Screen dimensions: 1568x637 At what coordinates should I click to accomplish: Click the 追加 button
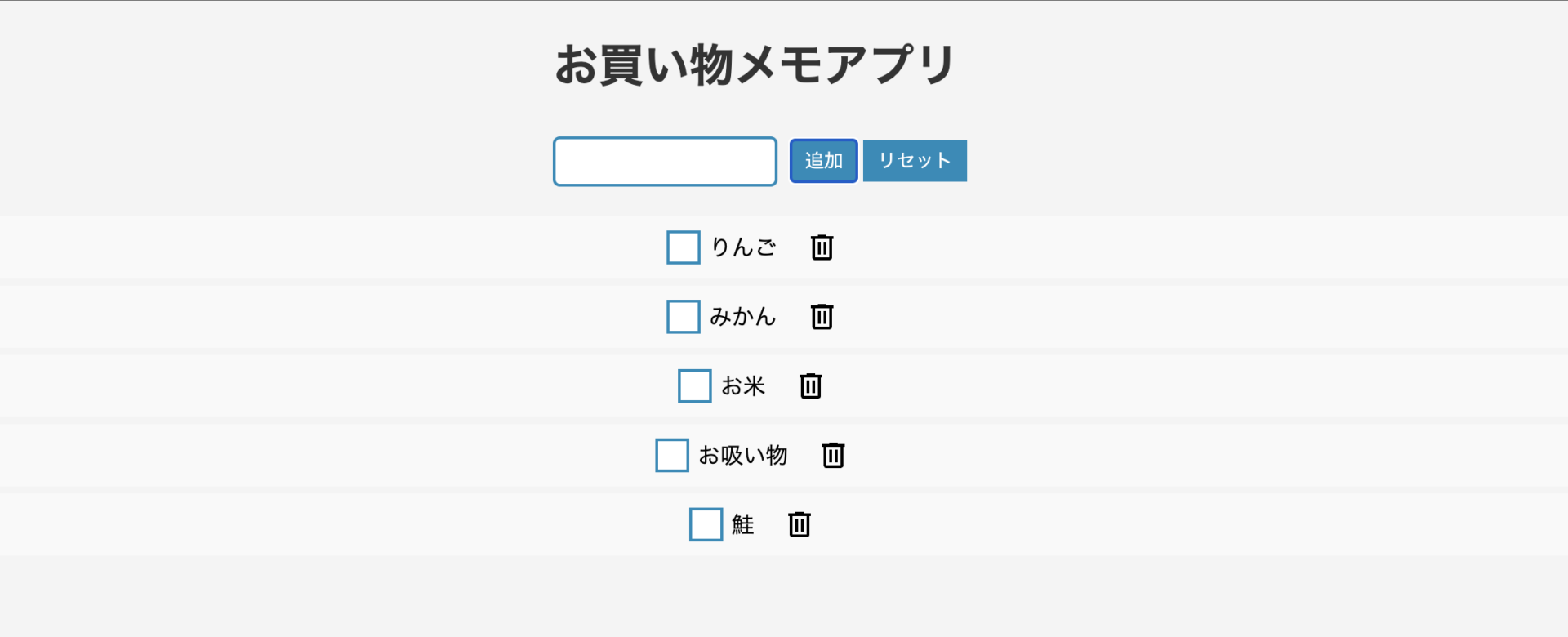tap(823, 161)
